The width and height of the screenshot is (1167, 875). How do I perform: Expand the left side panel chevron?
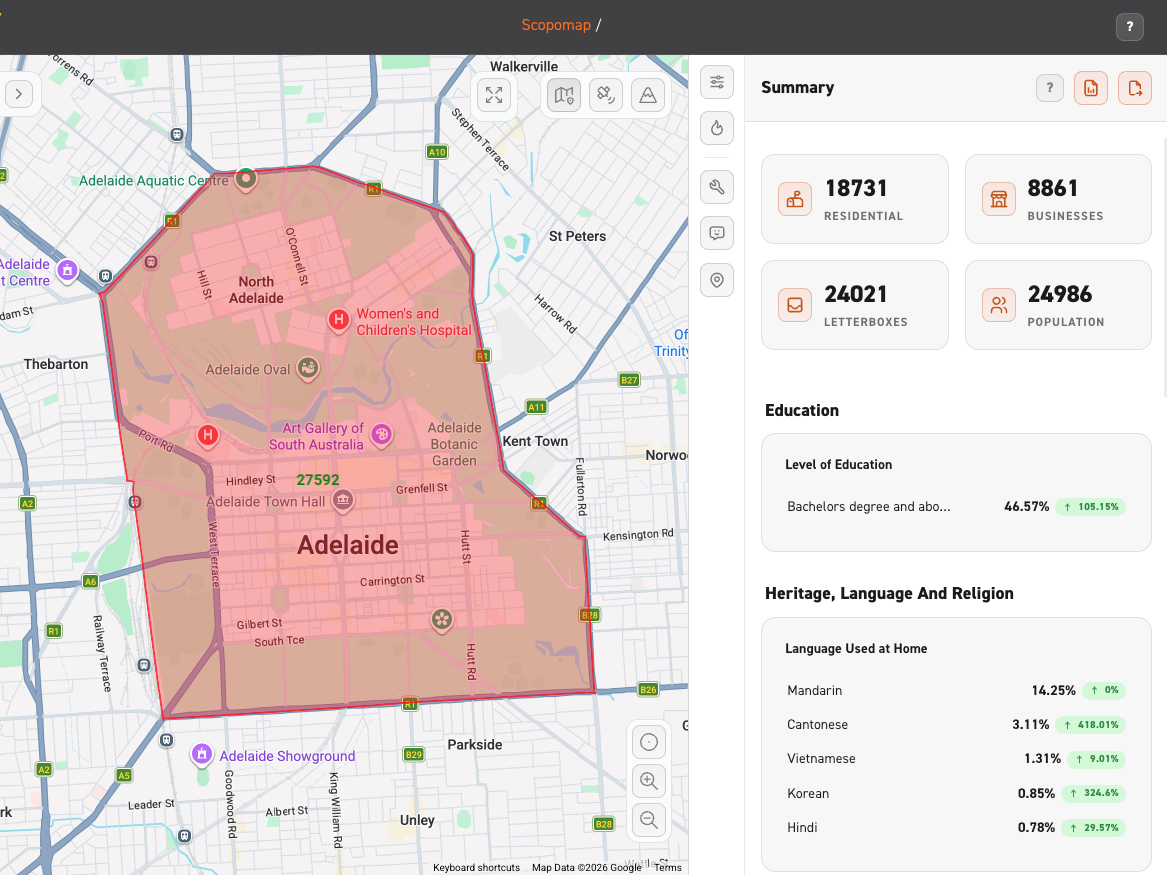pyautogui.click(x=19, y=94)
